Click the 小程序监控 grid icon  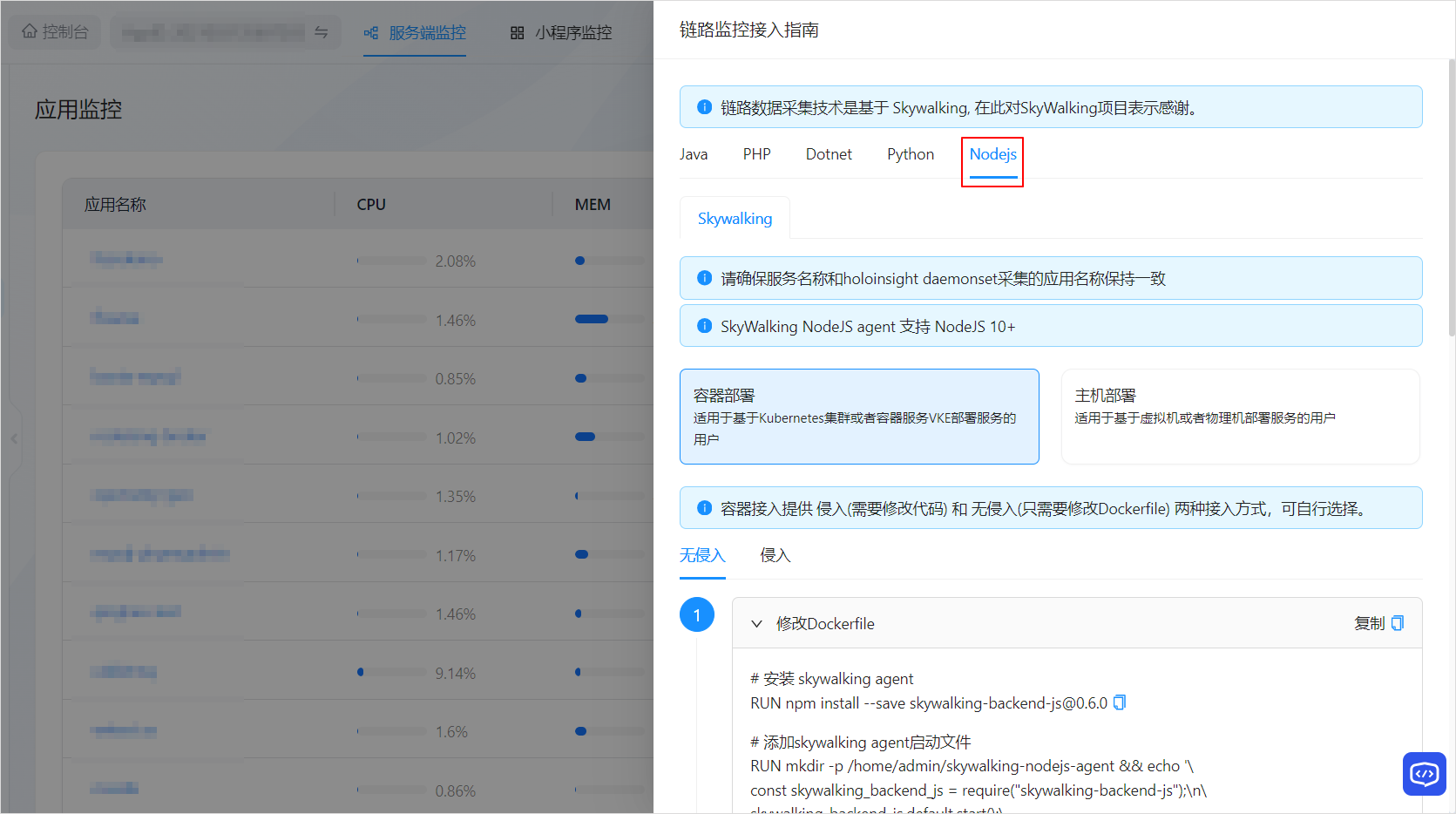518,33
